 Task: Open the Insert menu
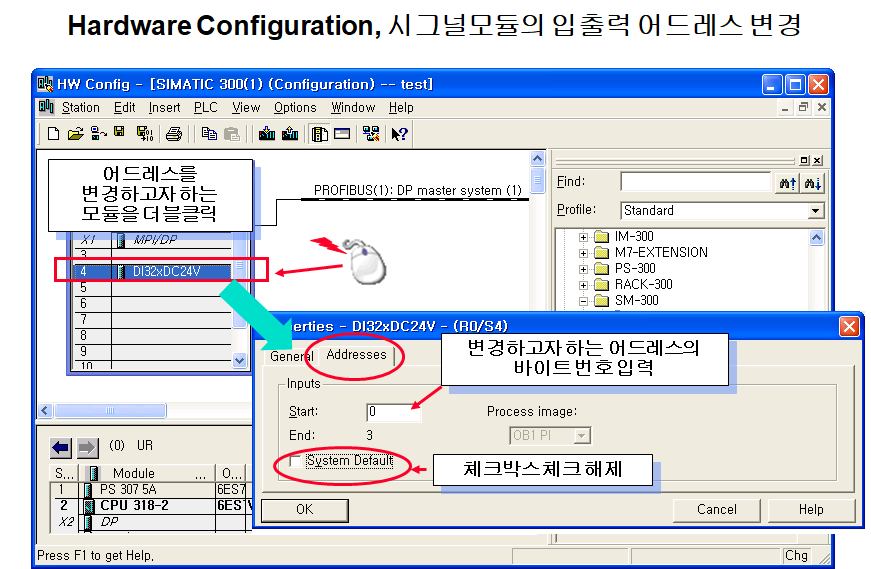tap(164, 107)
